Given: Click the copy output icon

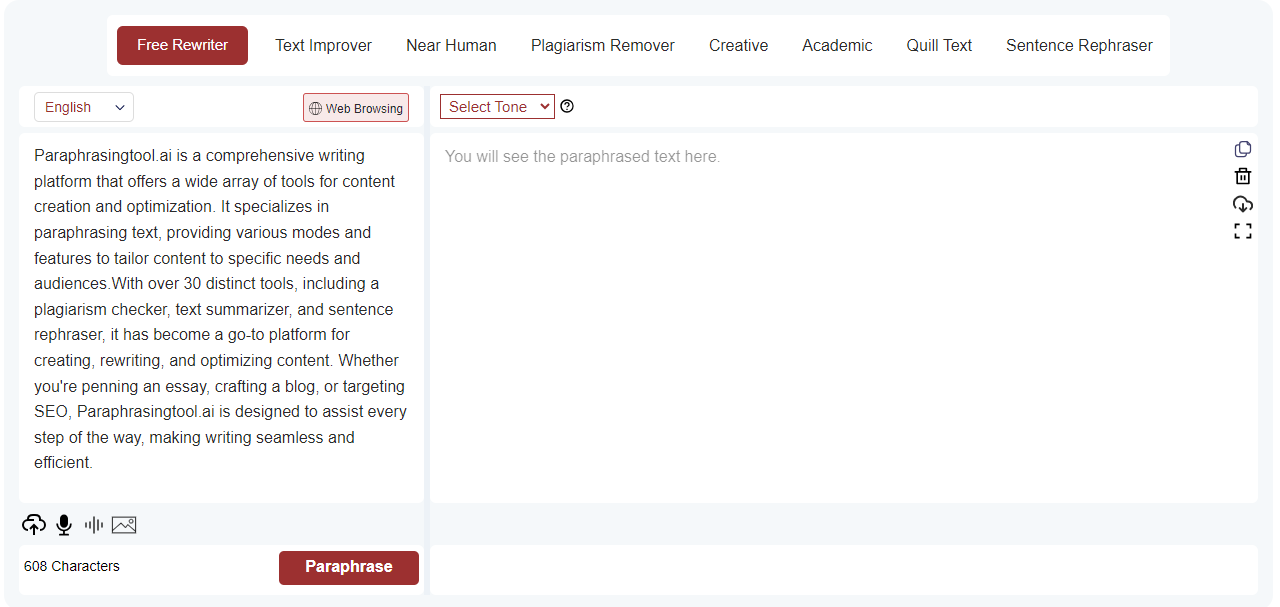Looking at the screenshot, I should 1243,149.
